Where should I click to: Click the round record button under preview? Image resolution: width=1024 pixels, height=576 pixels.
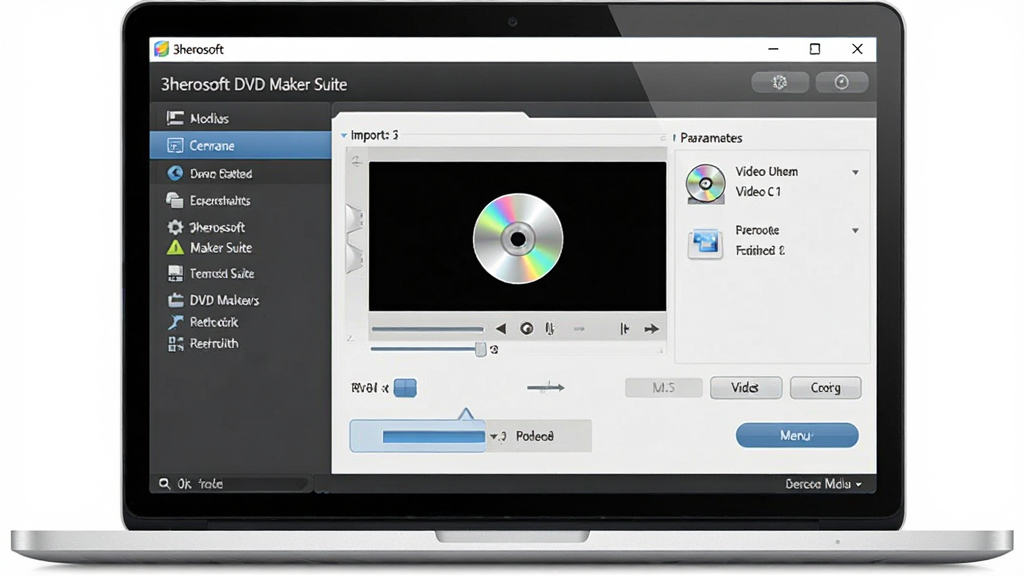click(x=526, y=328)
